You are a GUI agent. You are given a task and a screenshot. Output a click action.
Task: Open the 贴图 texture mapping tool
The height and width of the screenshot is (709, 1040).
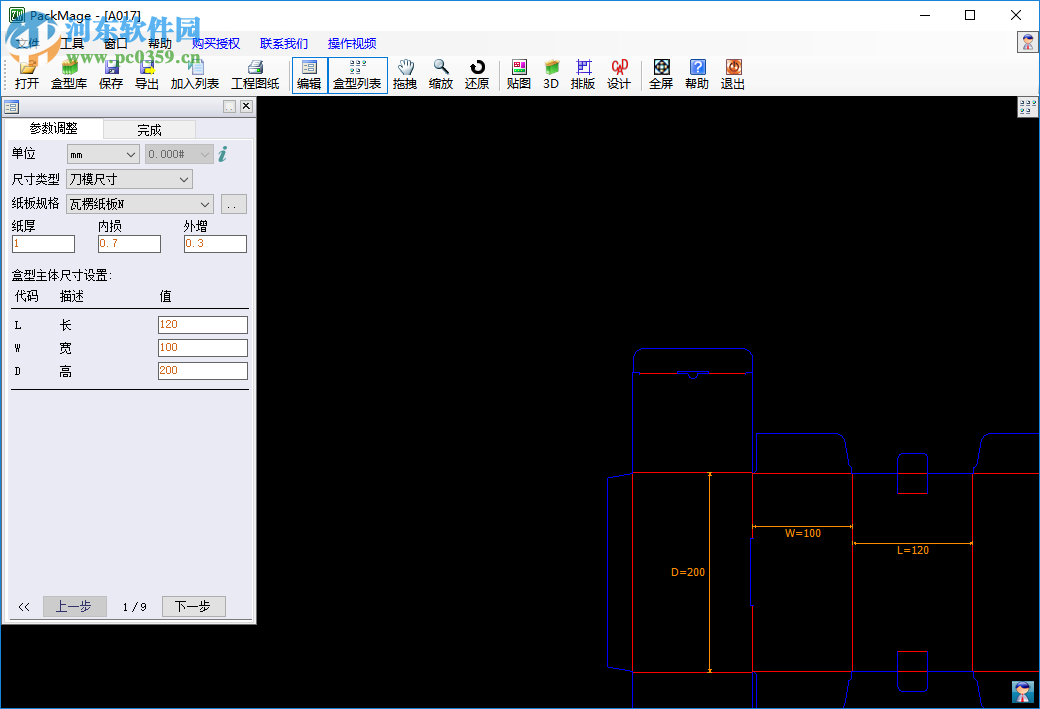click(x=518, y=75)
